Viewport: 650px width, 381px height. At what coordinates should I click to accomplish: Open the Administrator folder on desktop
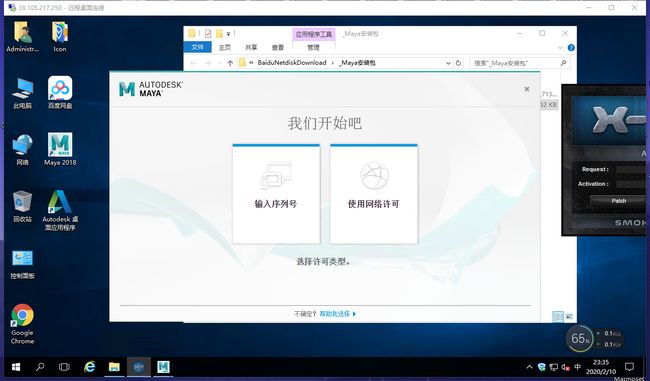coord(22,37)
